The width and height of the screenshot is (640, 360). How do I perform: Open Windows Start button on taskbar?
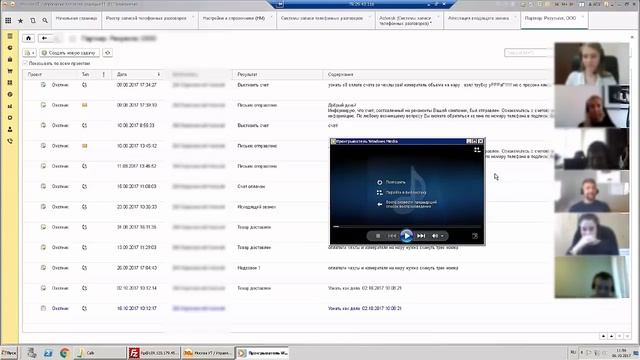9,353
